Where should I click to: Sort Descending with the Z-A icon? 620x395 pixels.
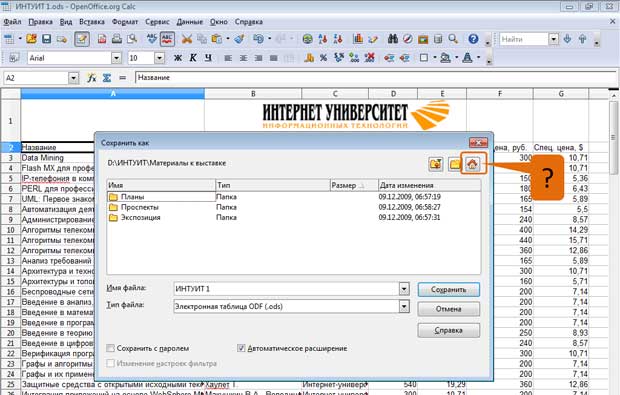click(x=338, y=39)
